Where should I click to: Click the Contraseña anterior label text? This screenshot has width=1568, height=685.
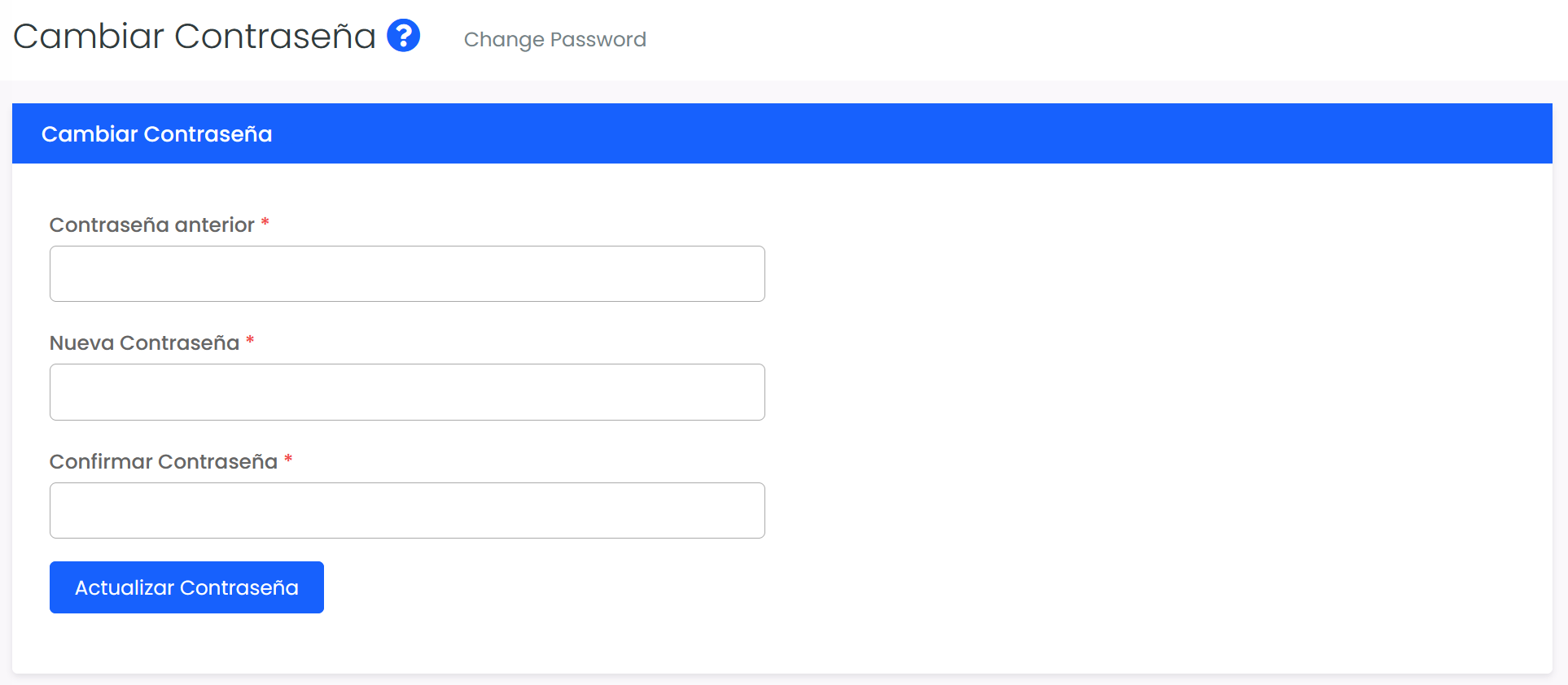tap(151, 225)
